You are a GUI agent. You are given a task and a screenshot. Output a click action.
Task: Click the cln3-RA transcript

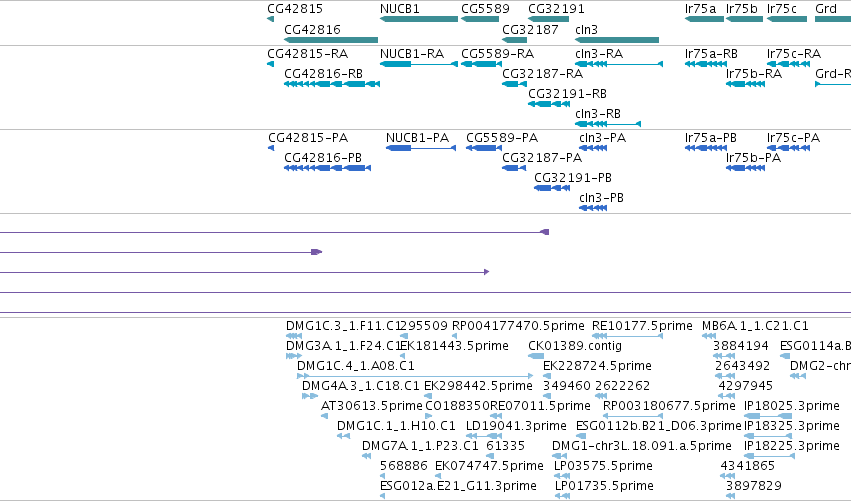click(x=619, y=64)
